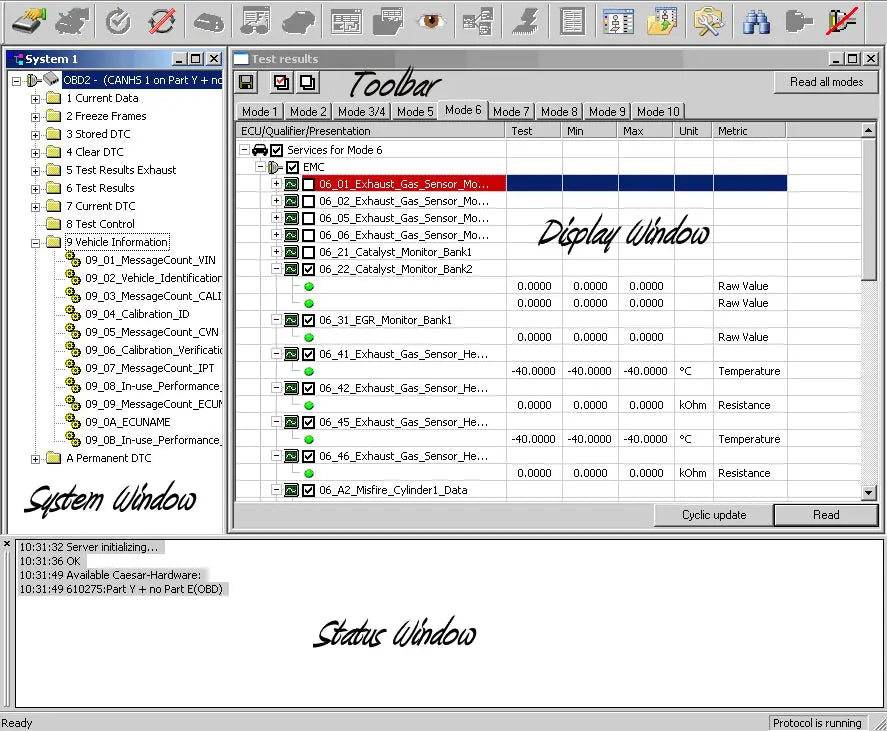Click the Cyclic update button

pyautogui.click(x=713, y=514)
